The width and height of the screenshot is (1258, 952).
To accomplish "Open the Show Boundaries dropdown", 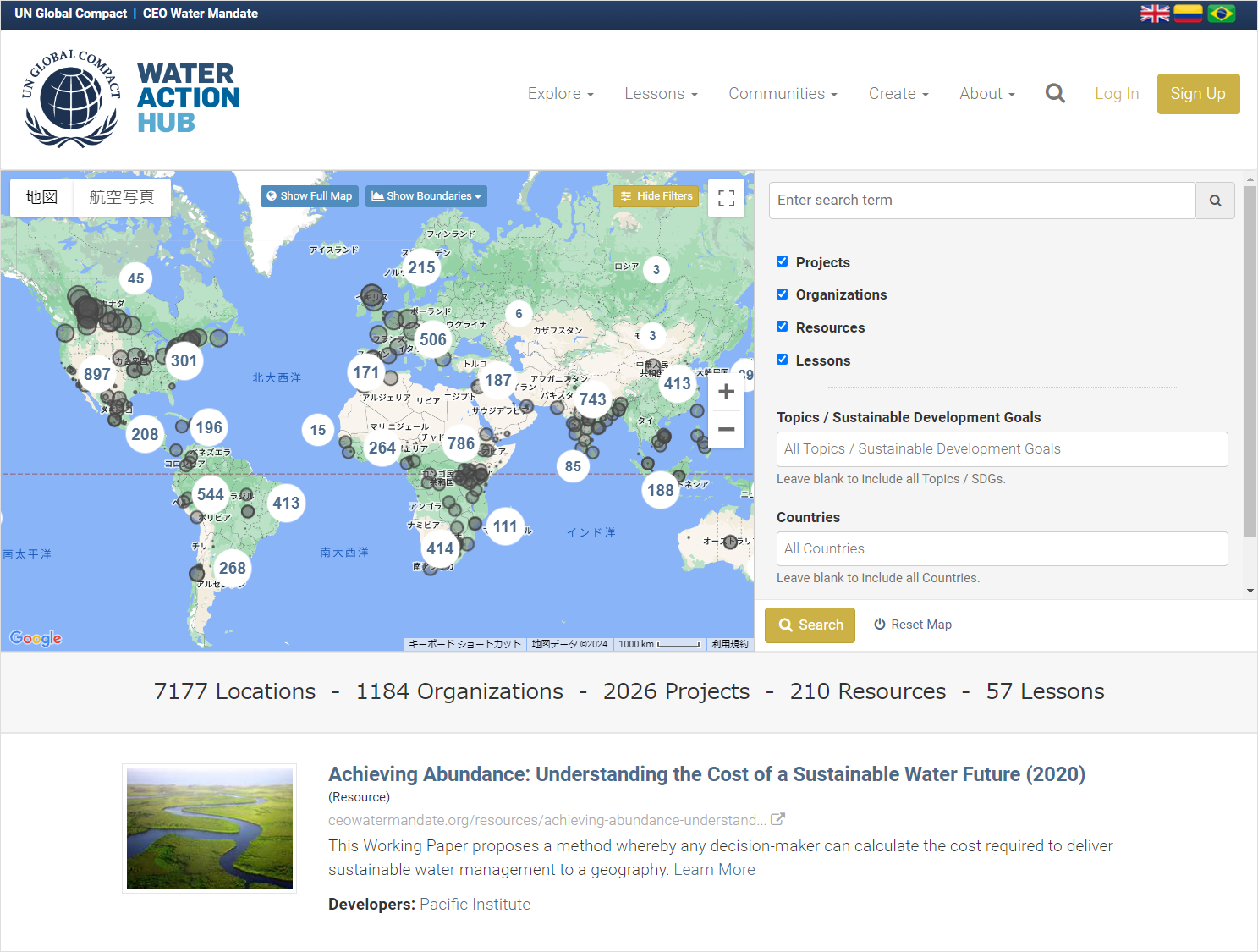I will click(x=426, y=196).
